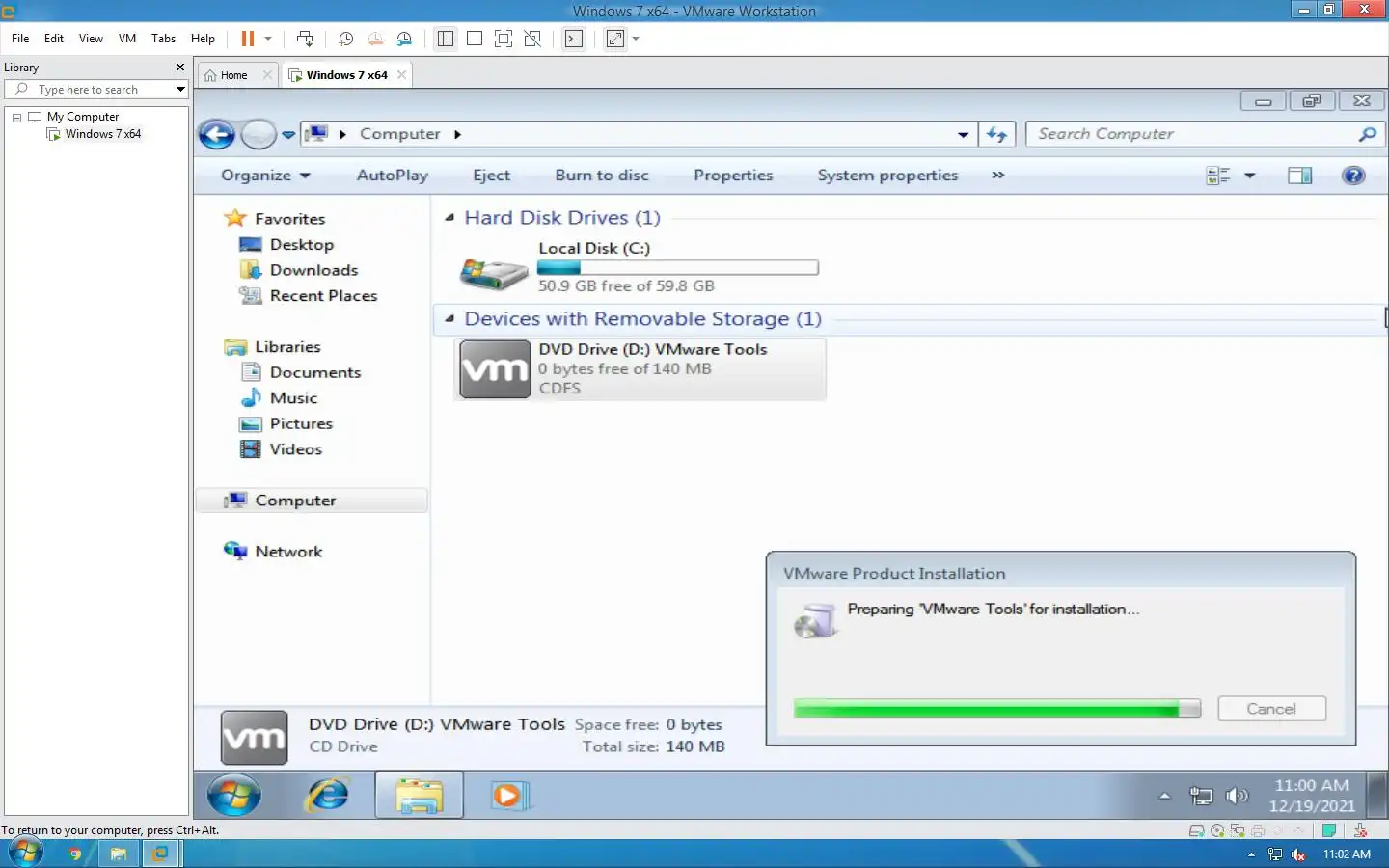Toggle the thumbnail bar view icon
The width and height of the screenshot is (1389, 868).
pyautogui.click(x=475, y=39)
